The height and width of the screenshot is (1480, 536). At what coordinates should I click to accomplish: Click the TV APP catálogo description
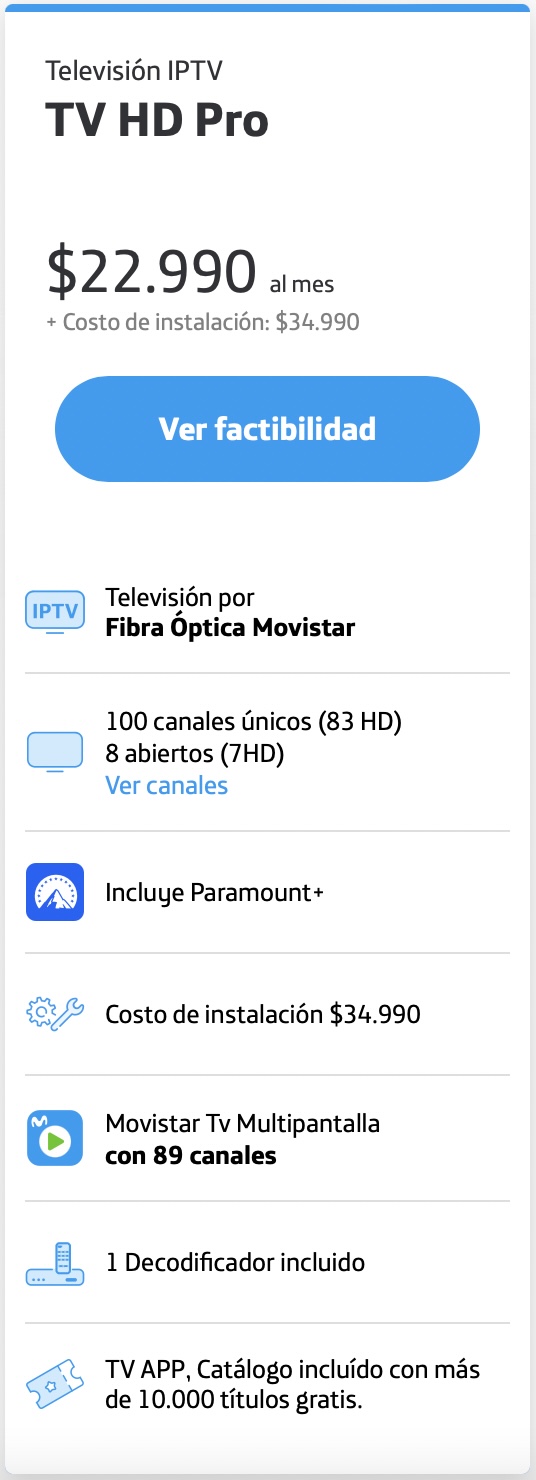[x=293, y=1385]
